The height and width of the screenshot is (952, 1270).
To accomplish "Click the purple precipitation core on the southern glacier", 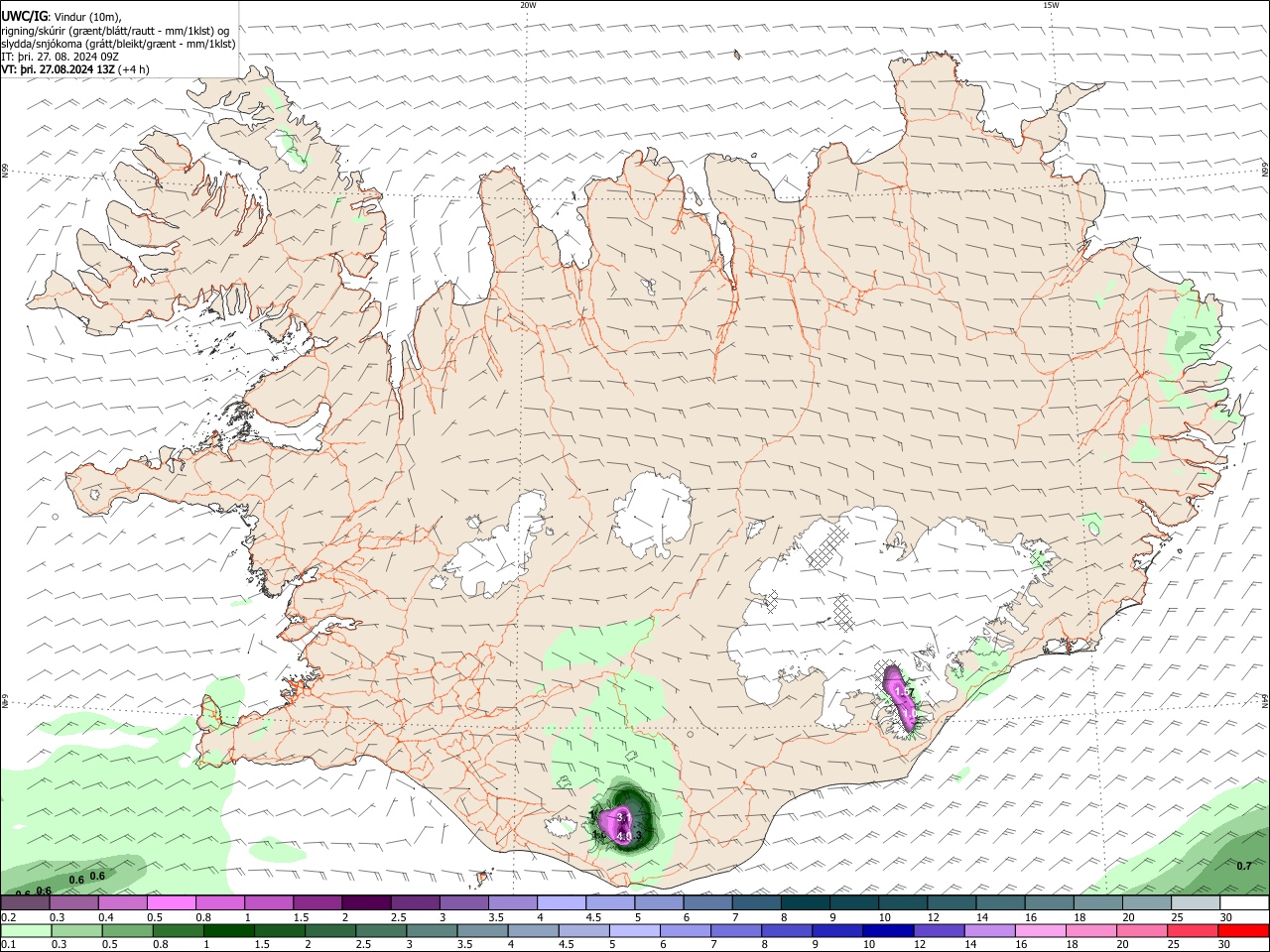I will pos(616,824).
